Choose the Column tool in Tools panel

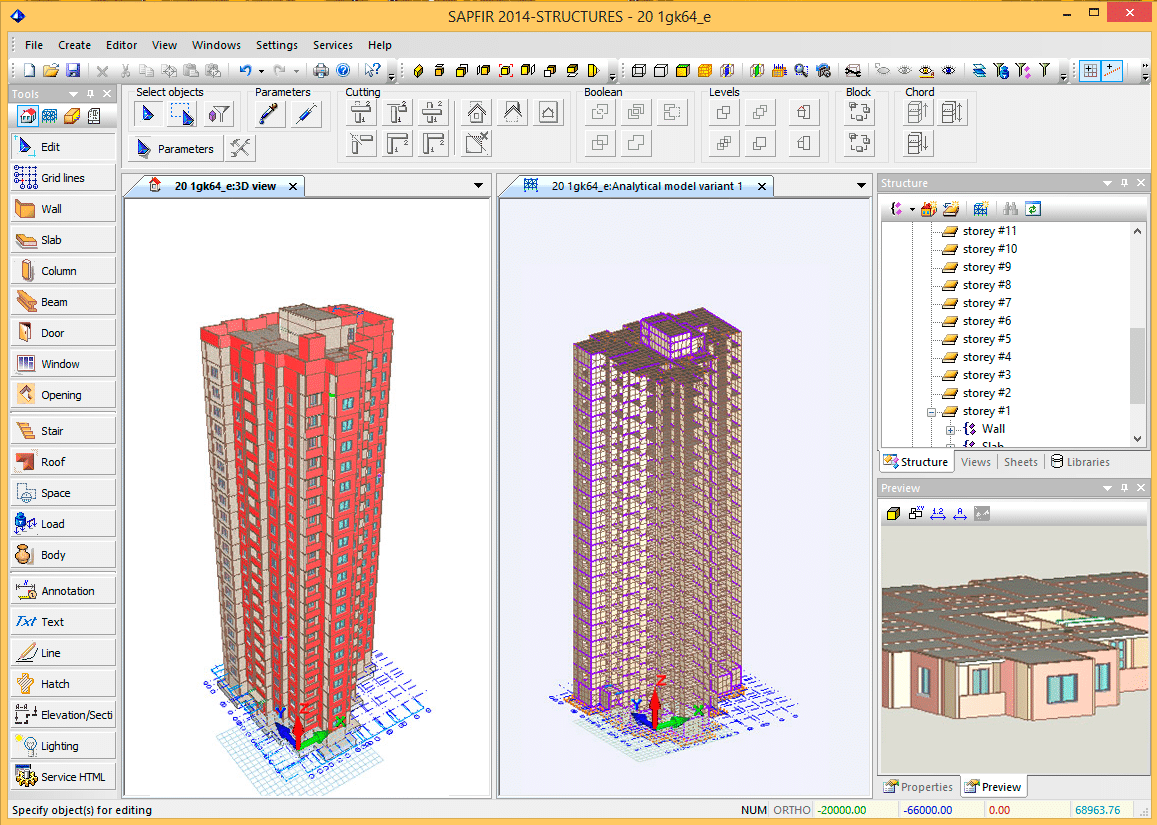pyautogui.click(x=62, y=271)
